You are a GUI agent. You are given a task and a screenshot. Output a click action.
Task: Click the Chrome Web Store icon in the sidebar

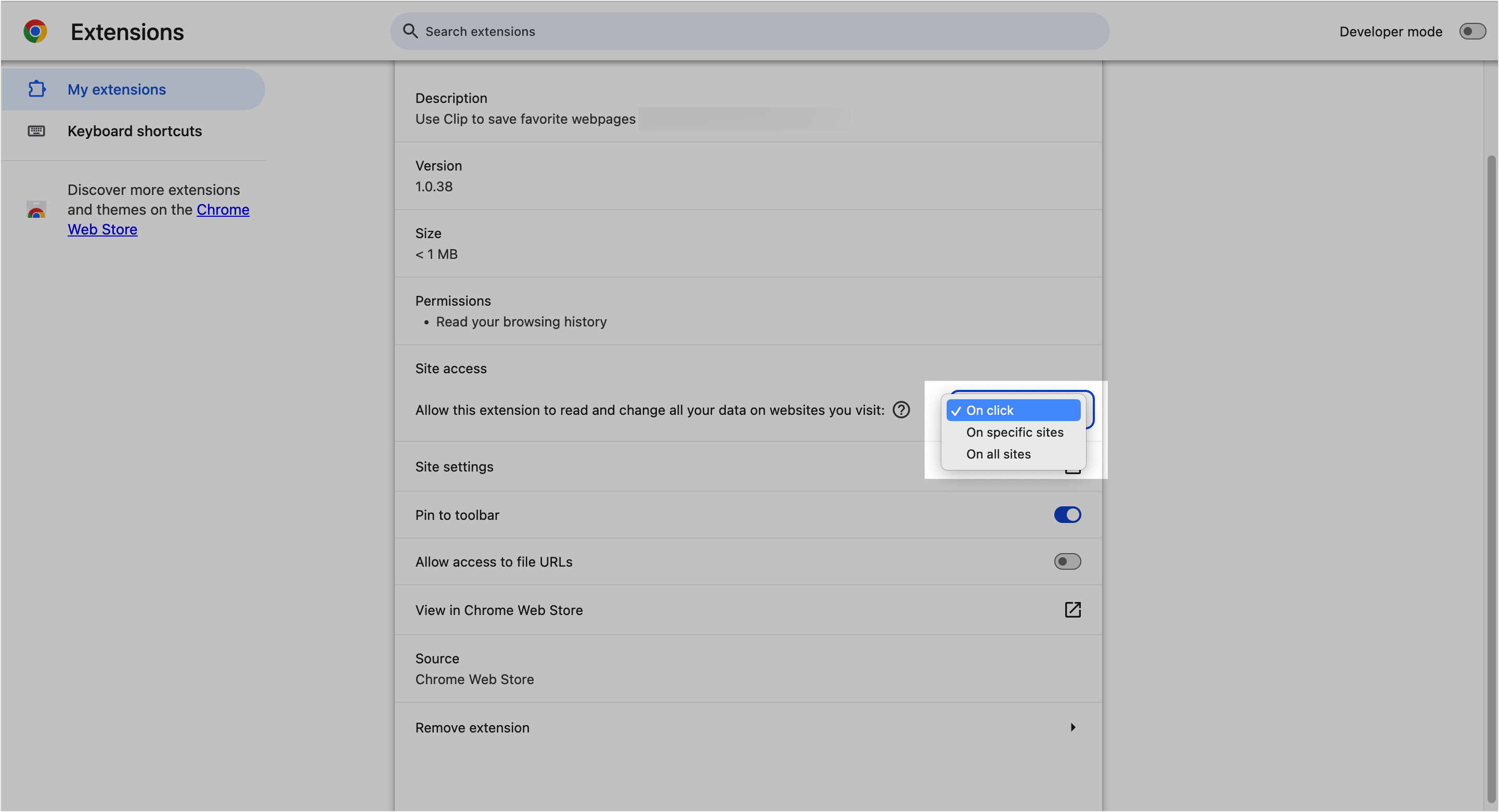click(x=36, y=210)
